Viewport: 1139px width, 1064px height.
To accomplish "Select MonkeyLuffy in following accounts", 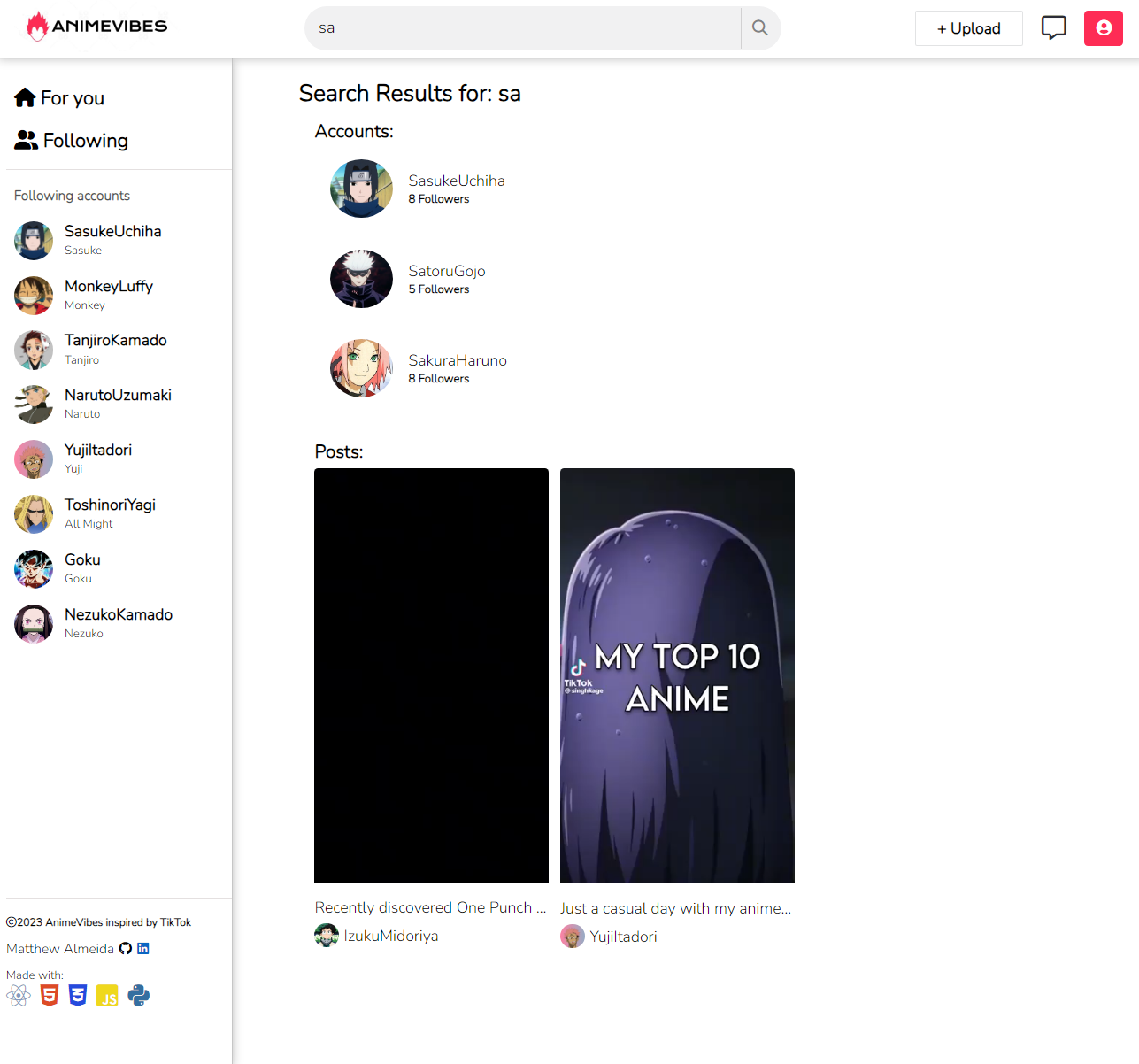I will [x=108, y=287].
